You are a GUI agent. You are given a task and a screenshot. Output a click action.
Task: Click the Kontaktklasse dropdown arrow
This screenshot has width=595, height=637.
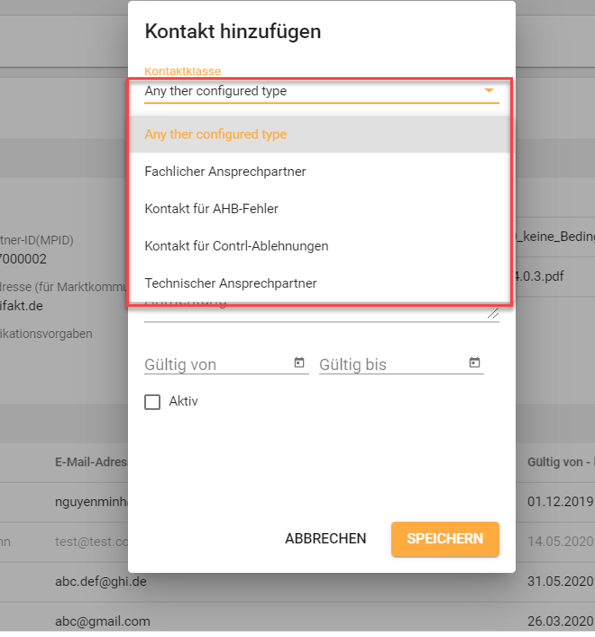(489, 90)
